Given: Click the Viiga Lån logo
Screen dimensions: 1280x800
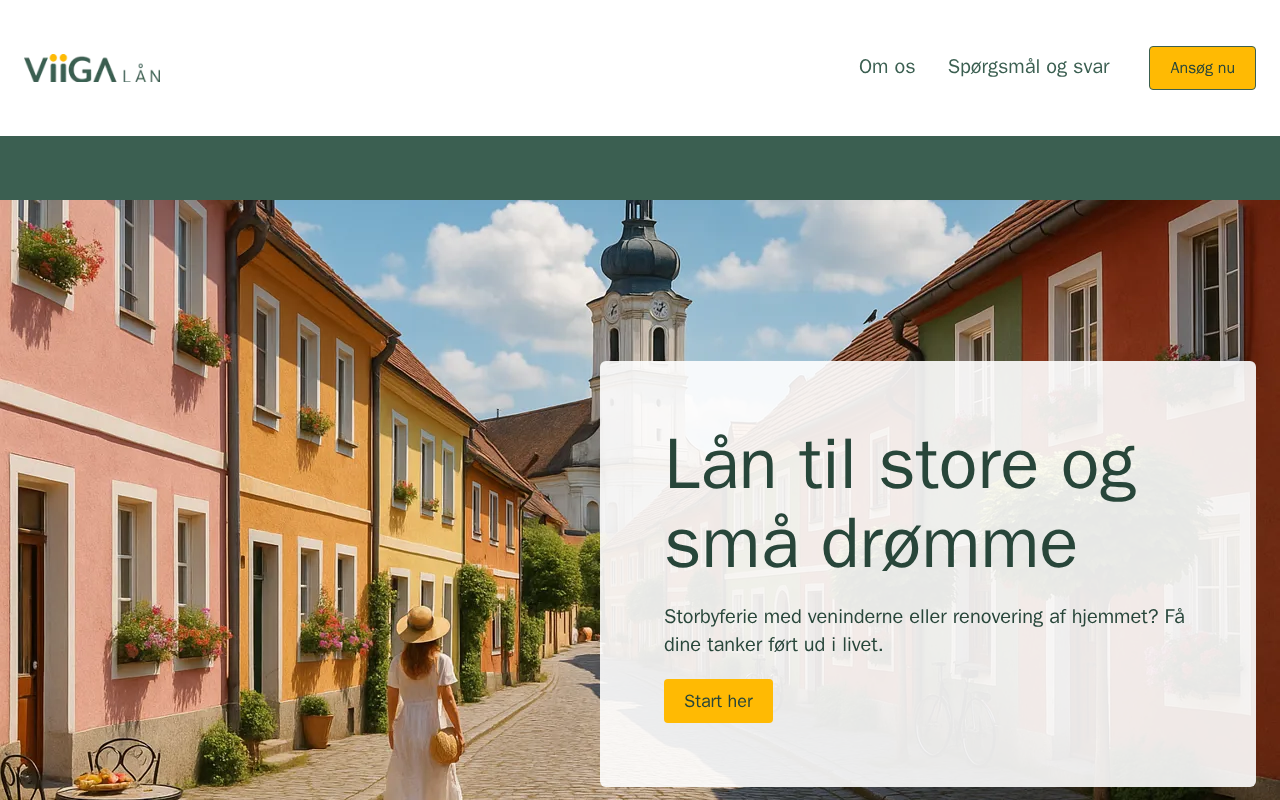Looking at the screenshot, I should (92, 68).
